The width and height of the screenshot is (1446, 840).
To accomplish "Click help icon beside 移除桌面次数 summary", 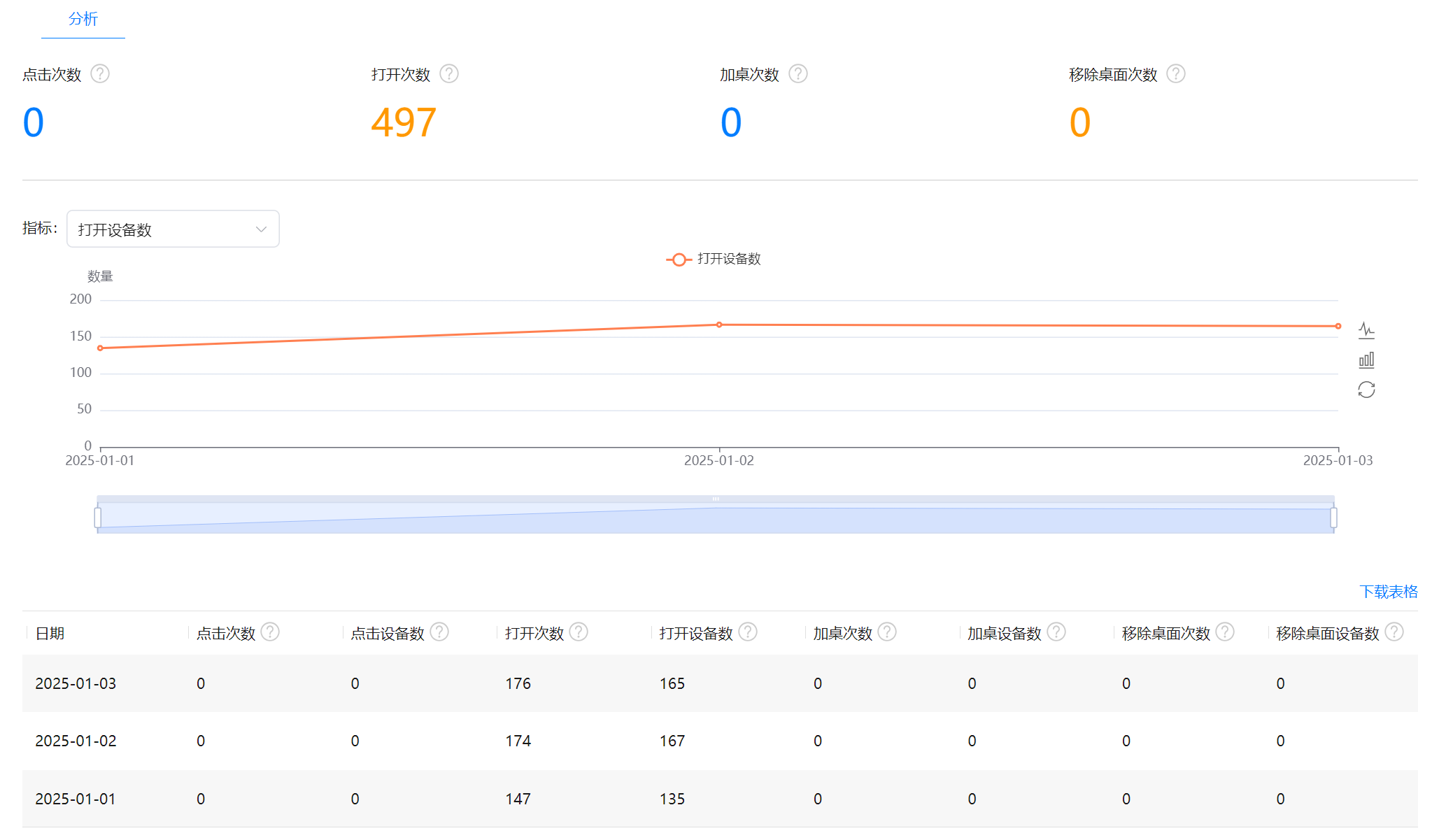I will coord(1176,74).
